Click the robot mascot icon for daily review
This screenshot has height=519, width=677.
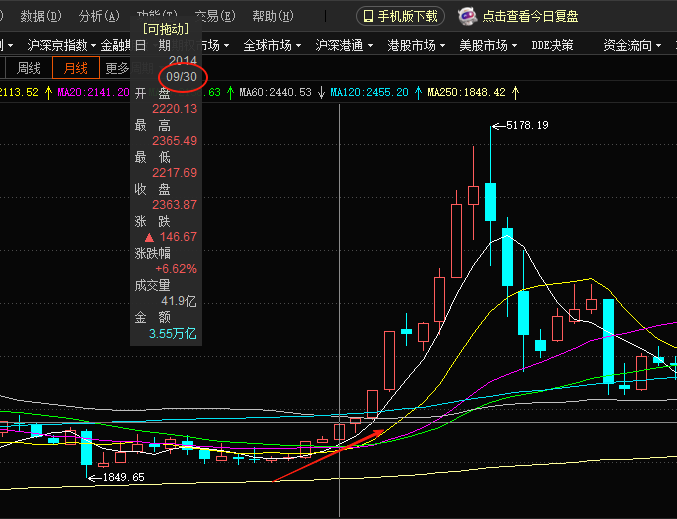point(467,16)
